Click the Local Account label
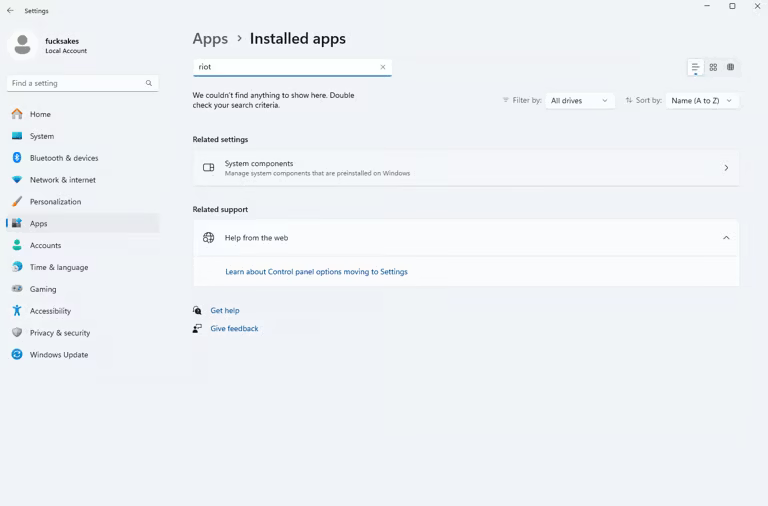Viewport: 768px width, 506px height. (x=66, y=51)
